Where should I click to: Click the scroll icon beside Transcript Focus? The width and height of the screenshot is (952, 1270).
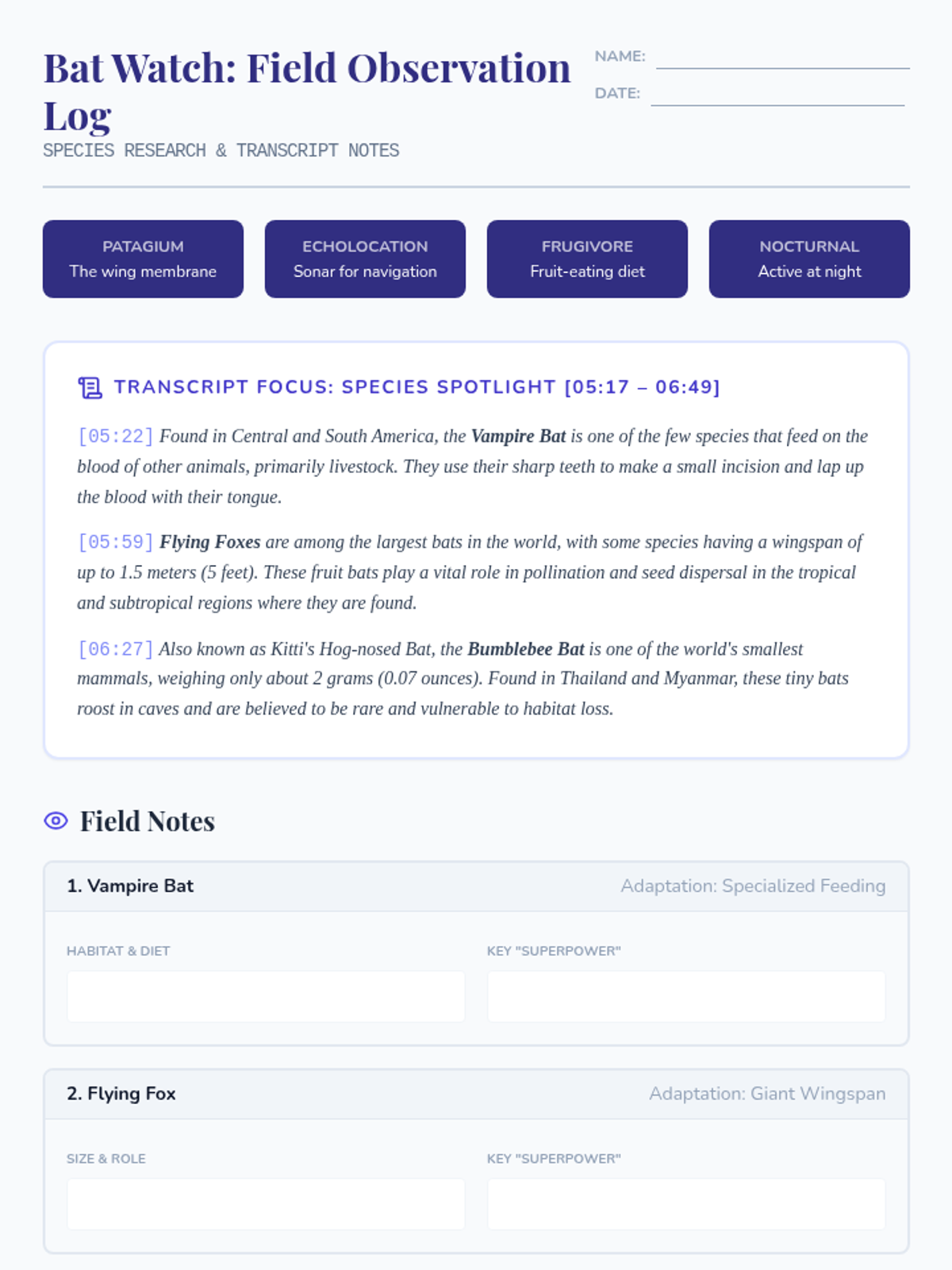(90, 387)
